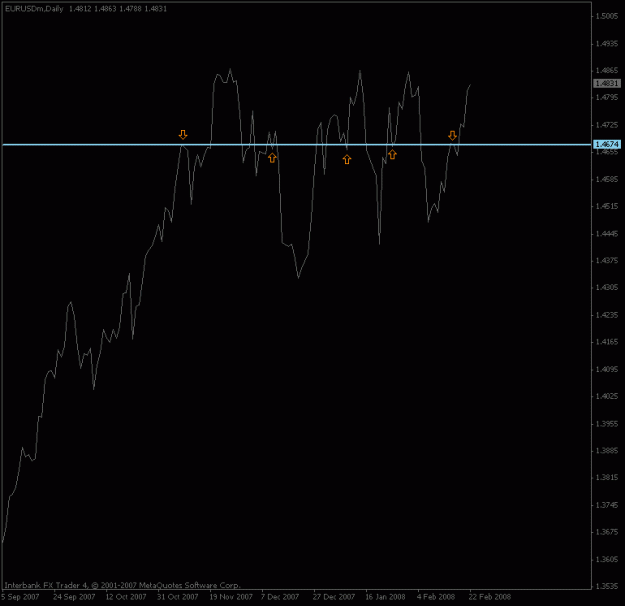Select the orange up arrow near 16 Jan 2008

click(x=392, y=154)
